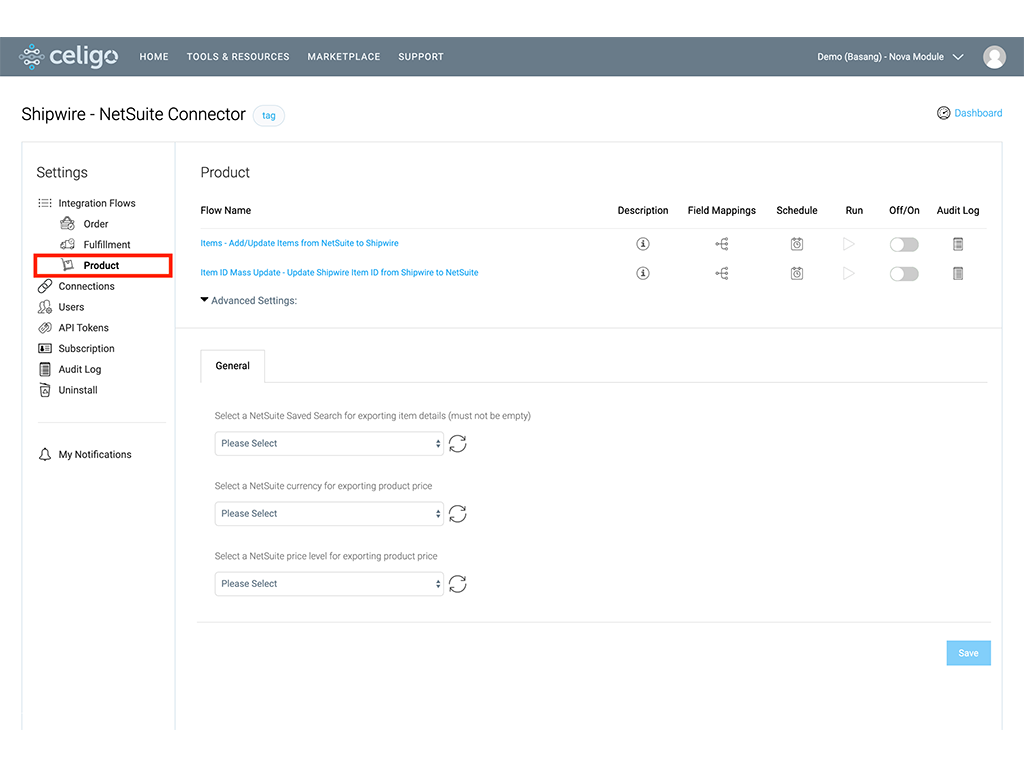Open the Dashboard gauge icon
This screenshot has height=768, width=1024.
click(943, 113)
